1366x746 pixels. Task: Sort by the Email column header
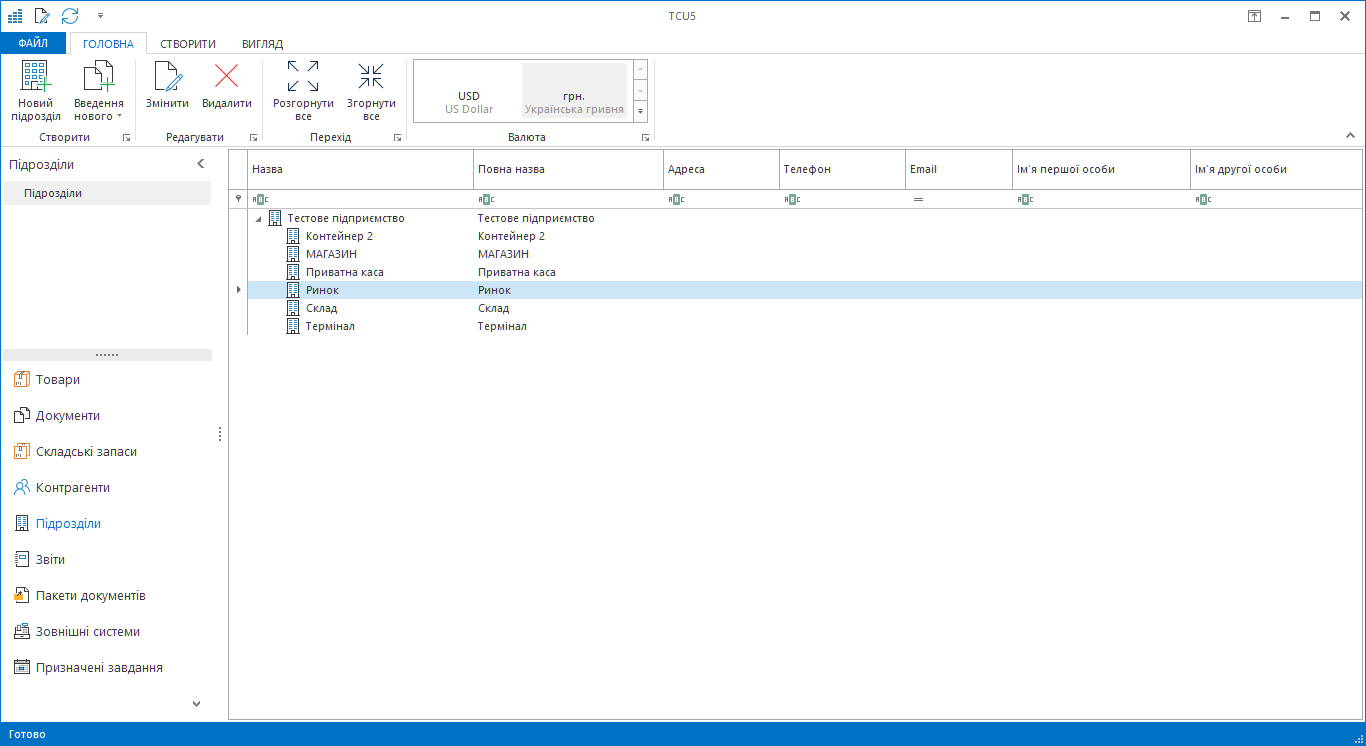click(959, 169)
